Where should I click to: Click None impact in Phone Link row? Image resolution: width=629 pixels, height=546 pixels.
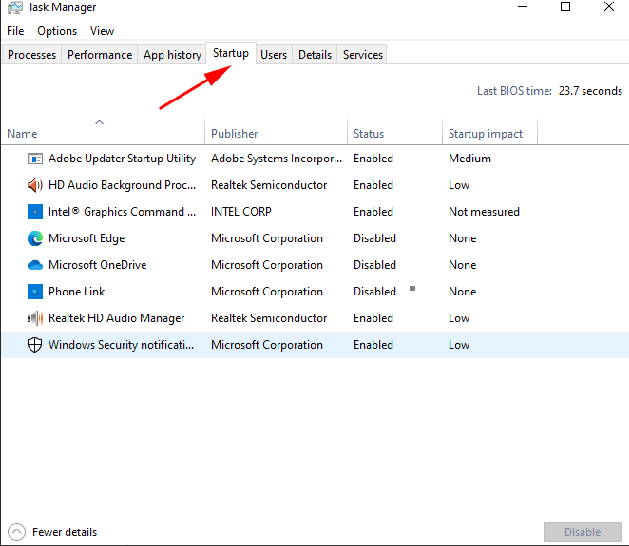coord(463,291)
